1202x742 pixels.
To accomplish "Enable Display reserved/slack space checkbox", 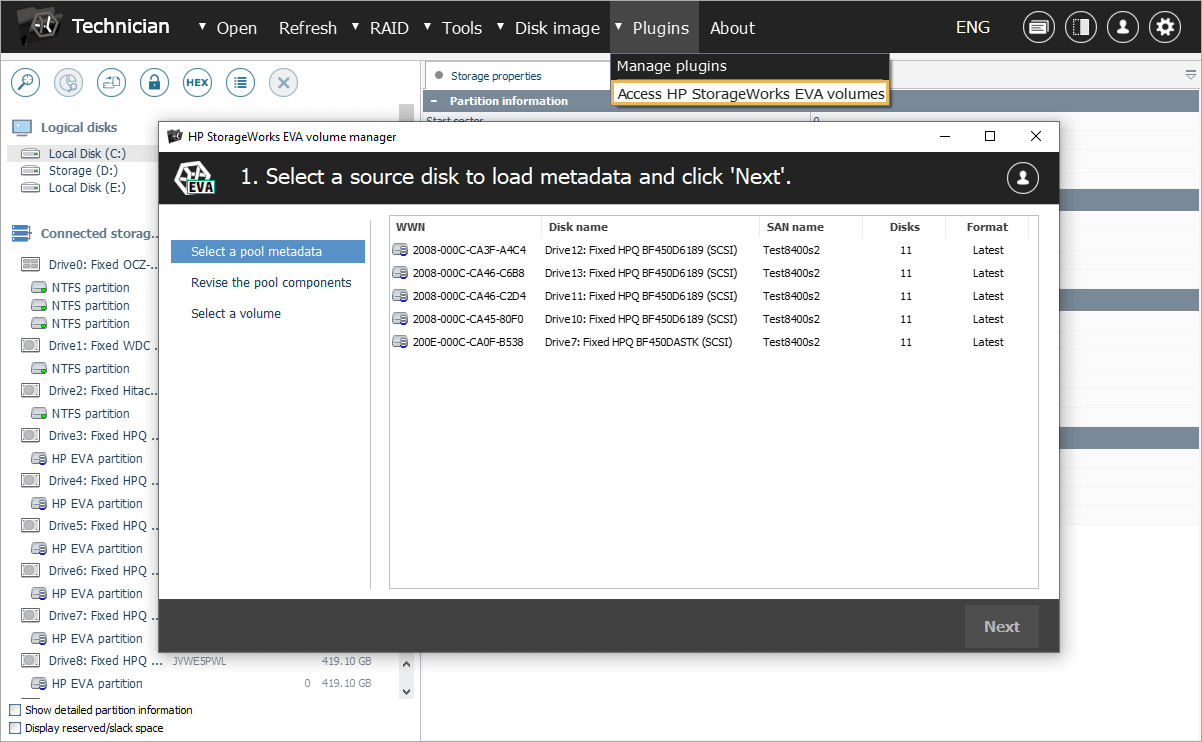I will click(15, 728).
